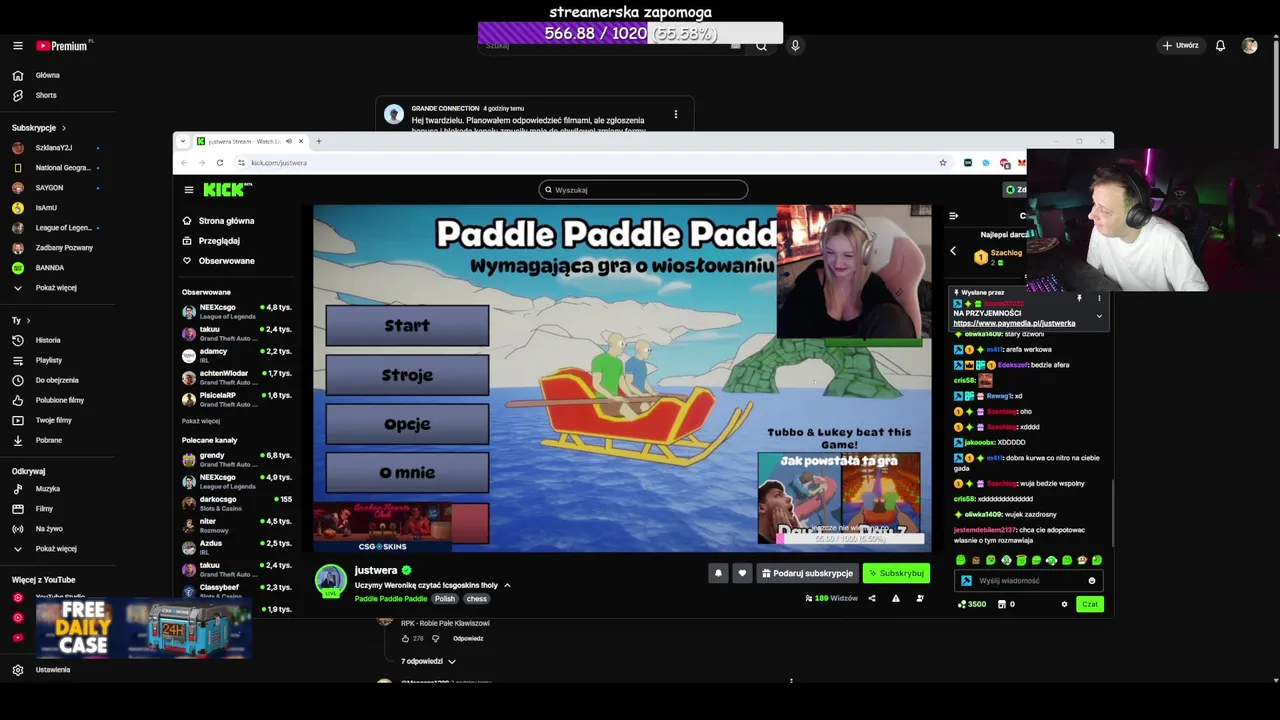This screenshot has height=720, width=1280.
Task: Toggle the Kick sidebar hamburger menu
Action: [x=188, y=190]
